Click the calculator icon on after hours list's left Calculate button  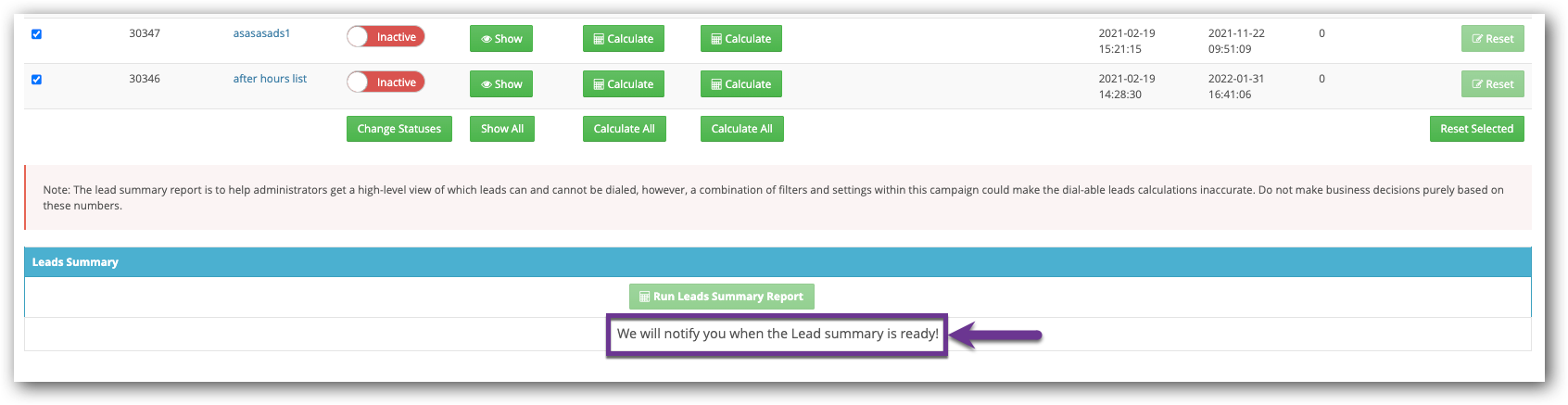click(x=599, y=84)
